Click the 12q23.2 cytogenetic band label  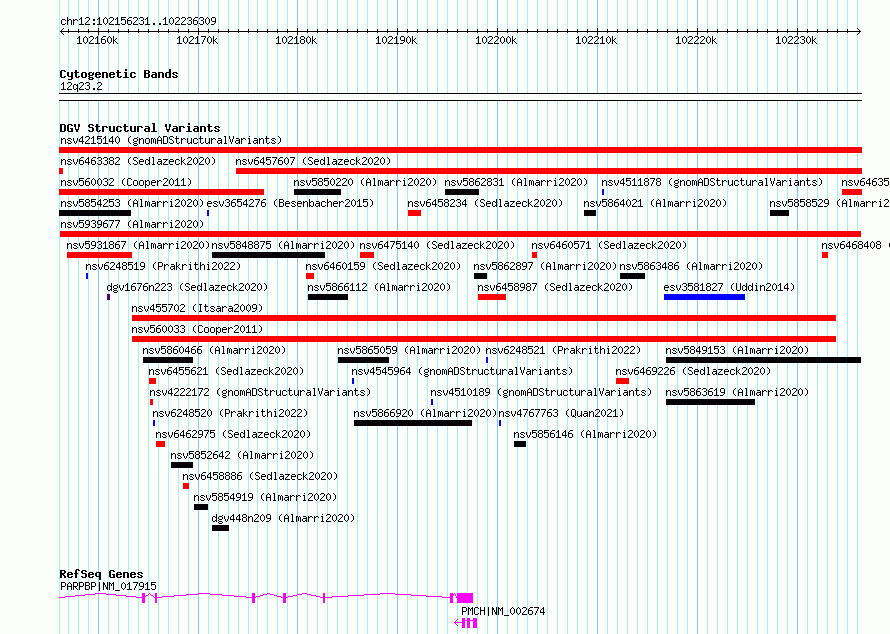(x=81, y=86)
